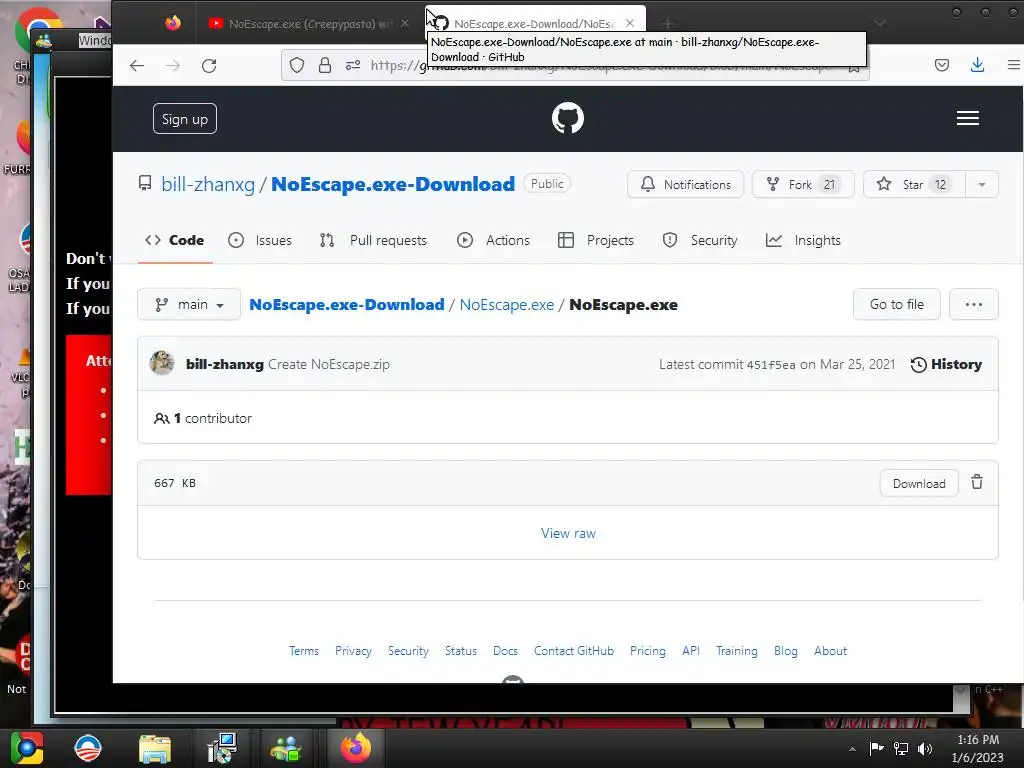Open View raw link
This screenshot has height=768, width=1024.
click(x=568, y=533)
